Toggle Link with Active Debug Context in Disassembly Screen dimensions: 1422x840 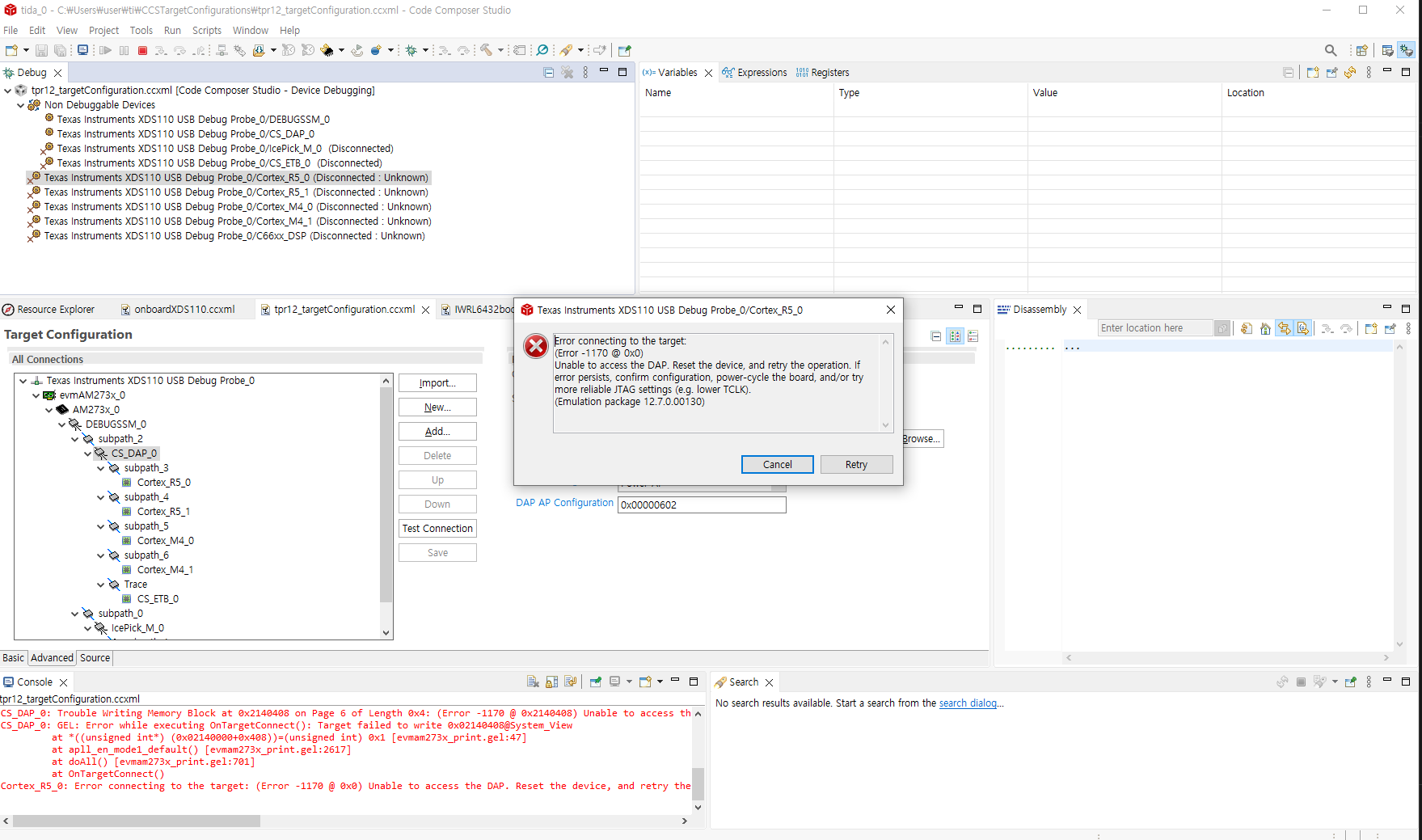pyautogui.click(x=1285, y=328)
